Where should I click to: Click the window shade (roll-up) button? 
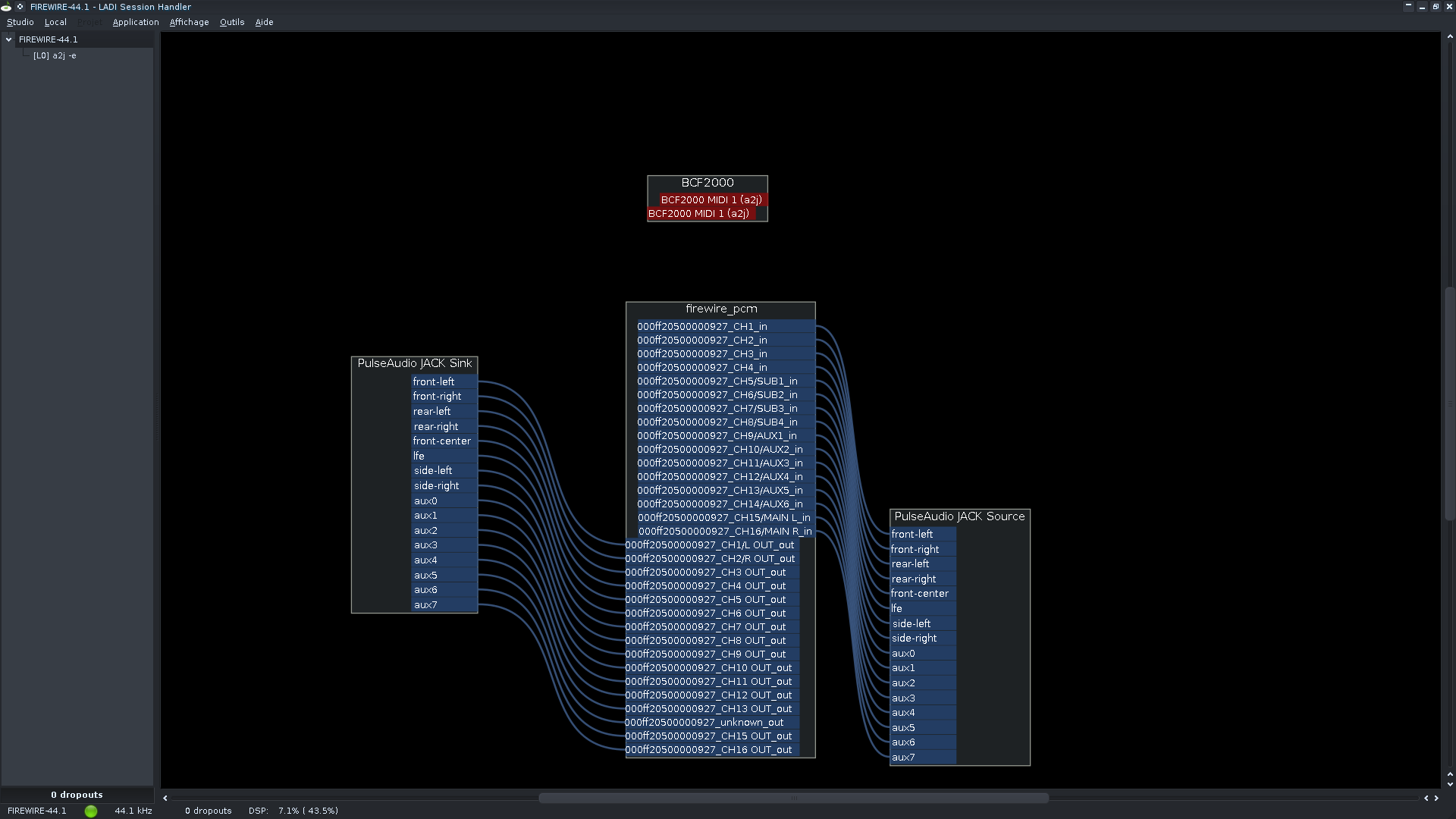[1408, 6]
